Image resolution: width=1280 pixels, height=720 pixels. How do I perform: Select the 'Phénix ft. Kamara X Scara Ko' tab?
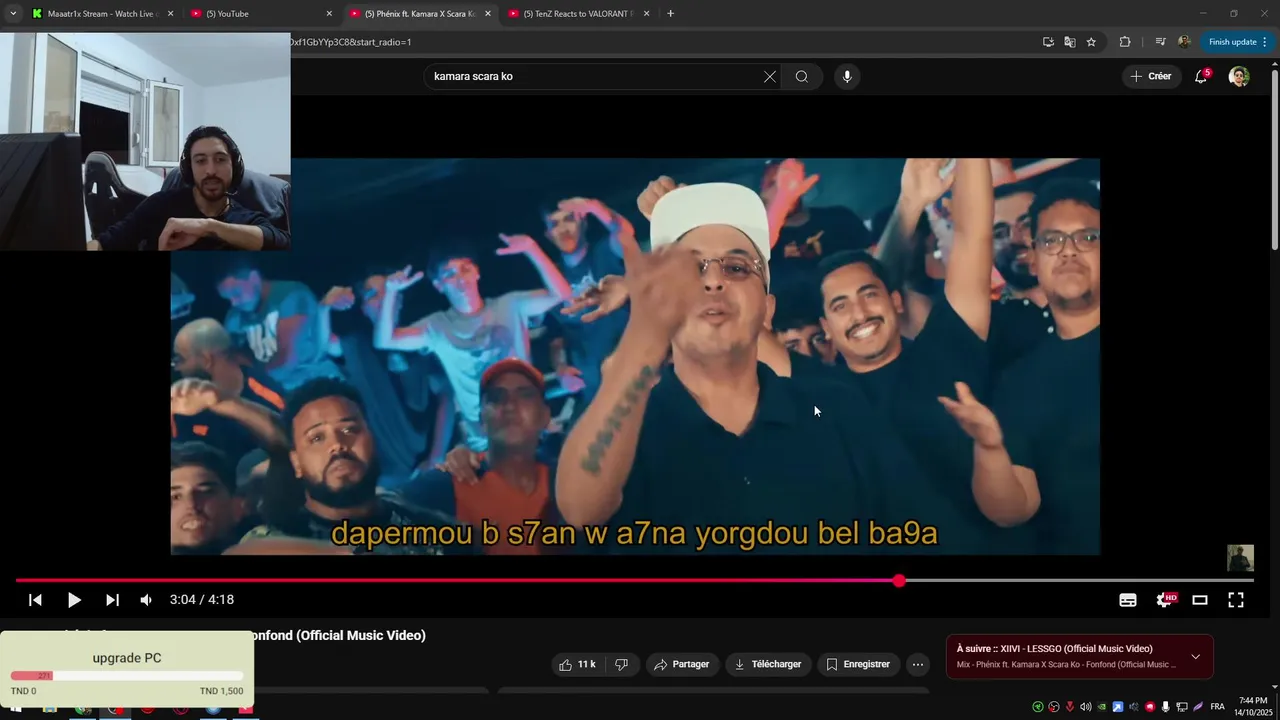click(x=418, y=14)
